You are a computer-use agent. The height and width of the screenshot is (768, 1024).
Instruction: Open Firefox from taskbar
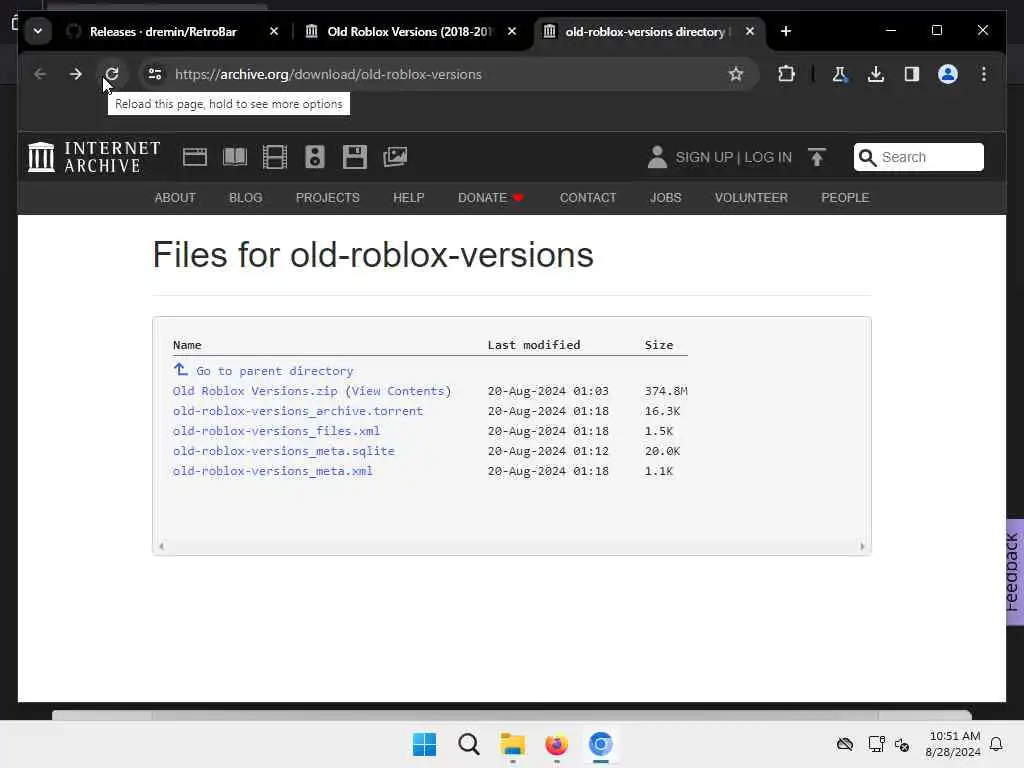(556, 744)
